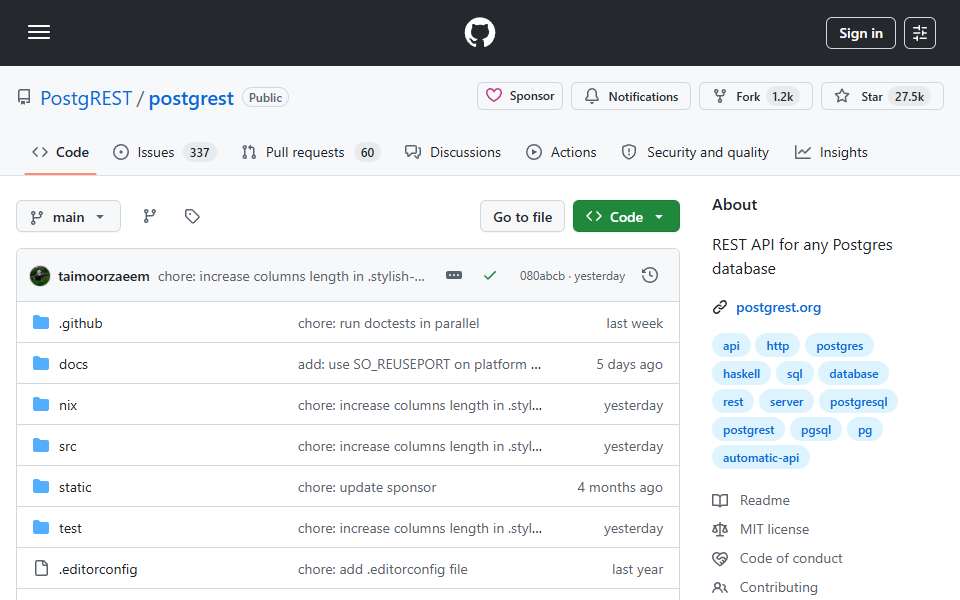Select the postgrest topic tag
This screenshot has height=600, width=960.
coord(748,430)
